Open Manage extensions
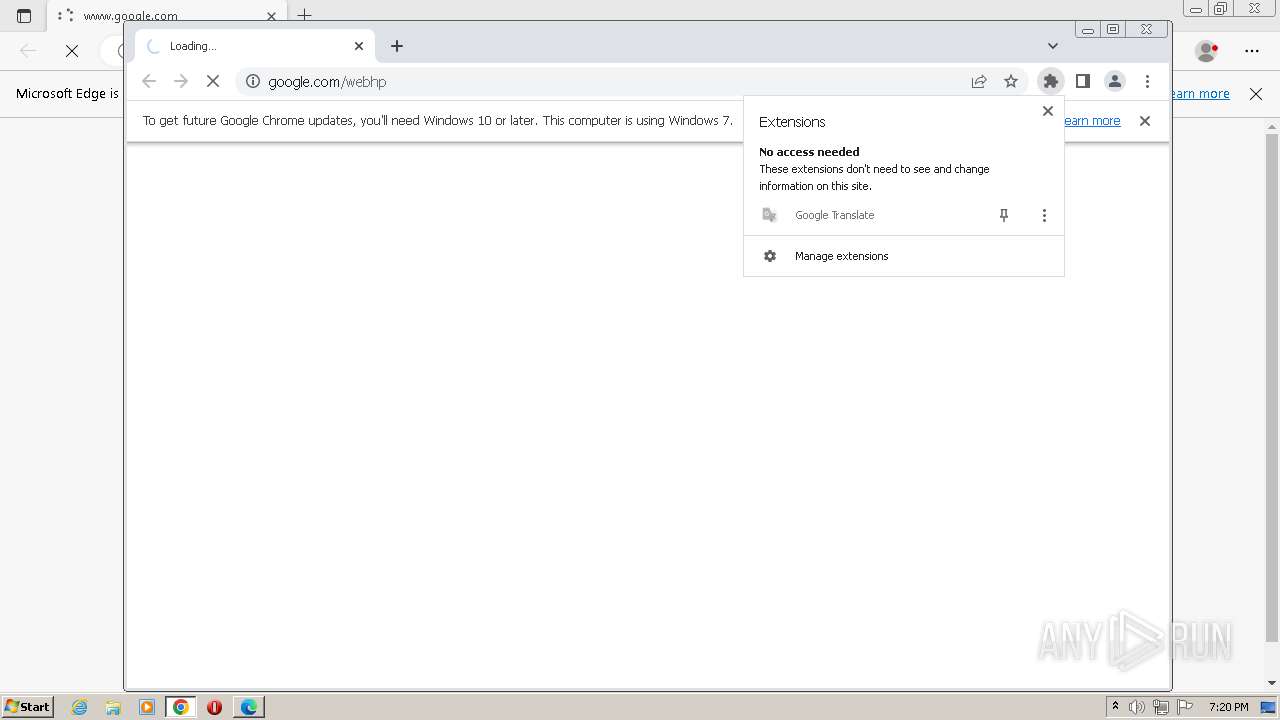Screen dimensions: 1280x720 click(904, 256)
